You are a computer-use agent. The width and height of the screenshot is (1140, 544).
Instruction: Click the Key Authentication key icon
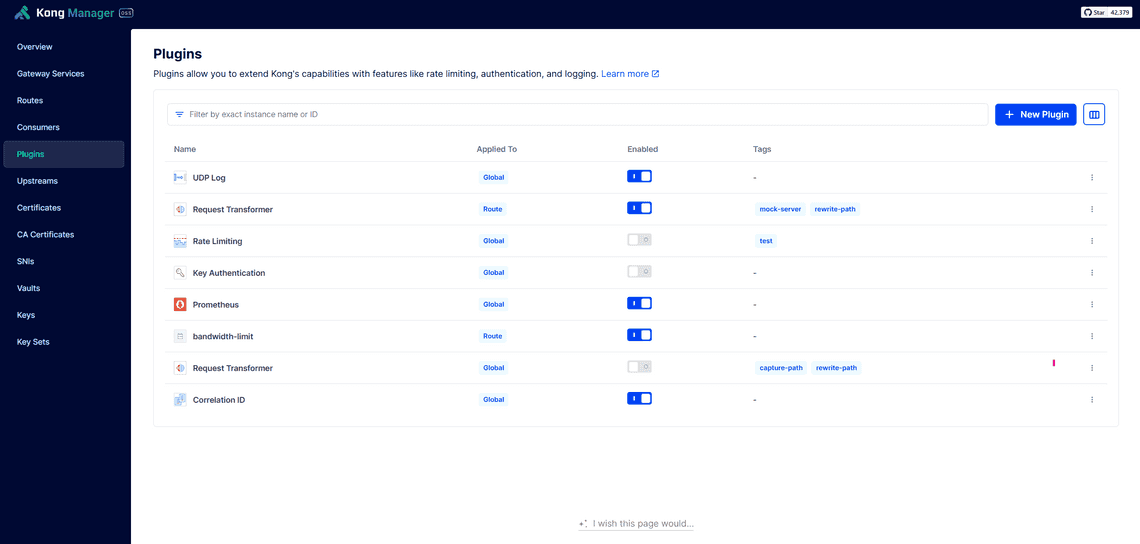[180, 273]
